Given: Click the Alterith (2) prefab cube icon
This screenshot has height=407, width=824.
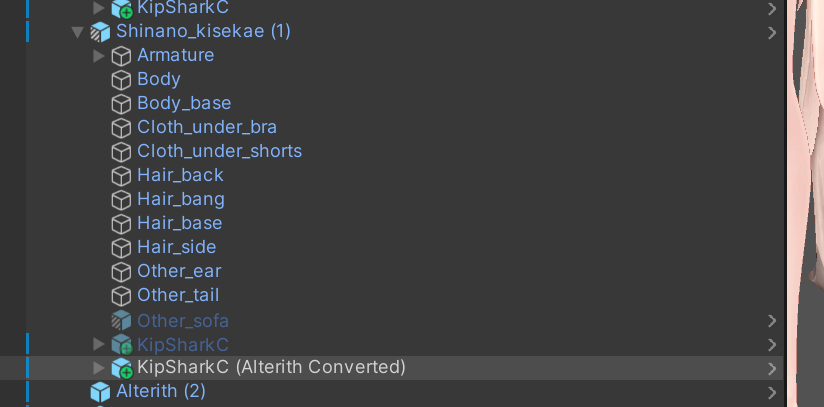Looking at the screenshot, I should point(100,392).
